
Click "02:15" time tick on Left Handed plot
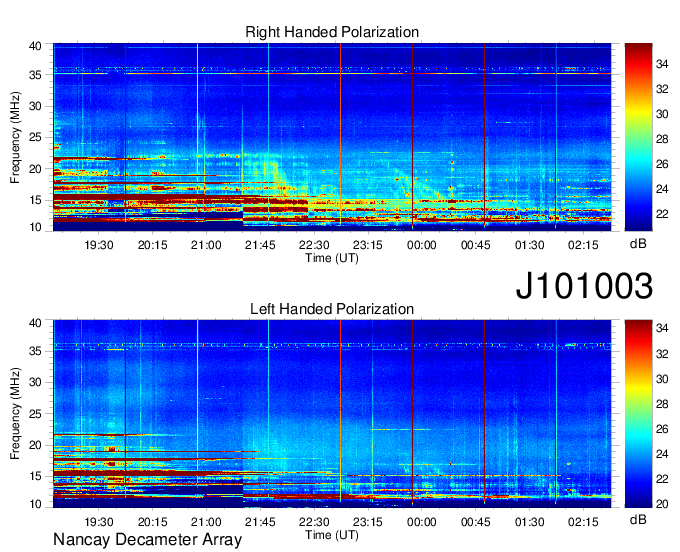point(583,522)
